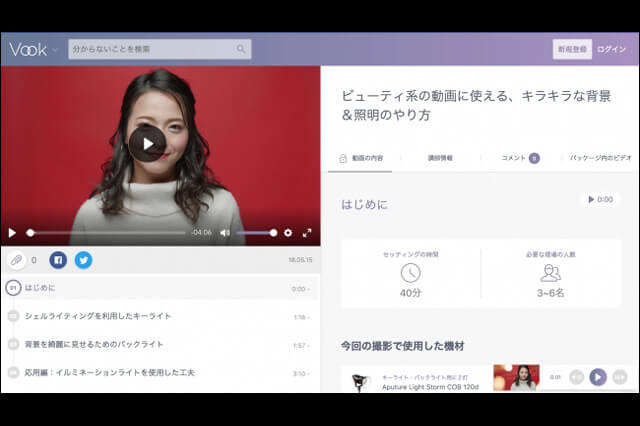
Task: Click mini player previous chapter button
Action: tap(576, 377)
